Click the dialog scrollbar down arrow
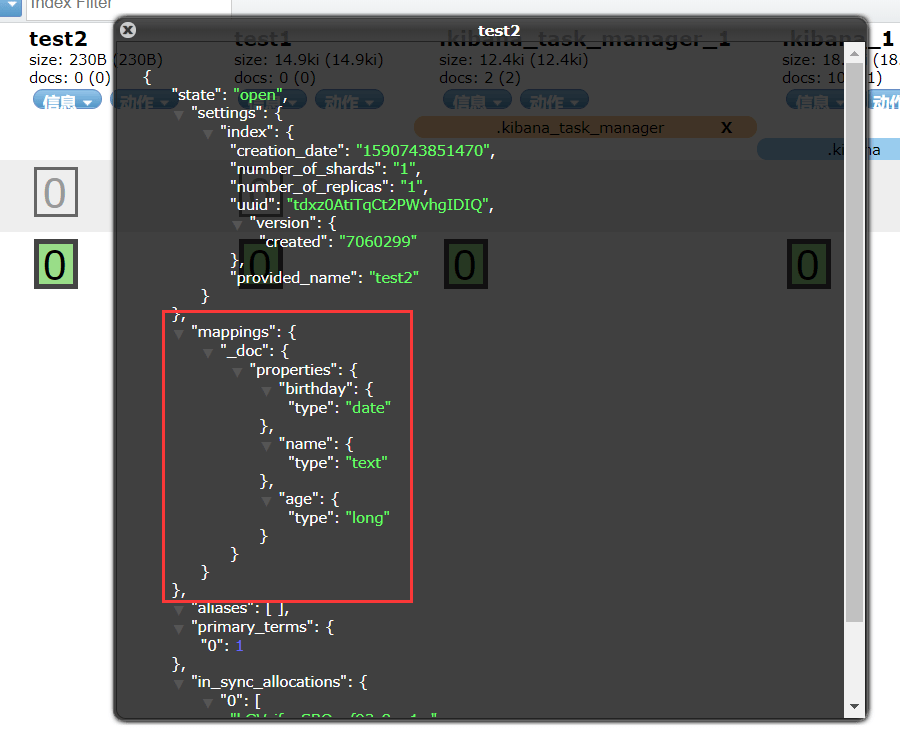 click(854, 706)
